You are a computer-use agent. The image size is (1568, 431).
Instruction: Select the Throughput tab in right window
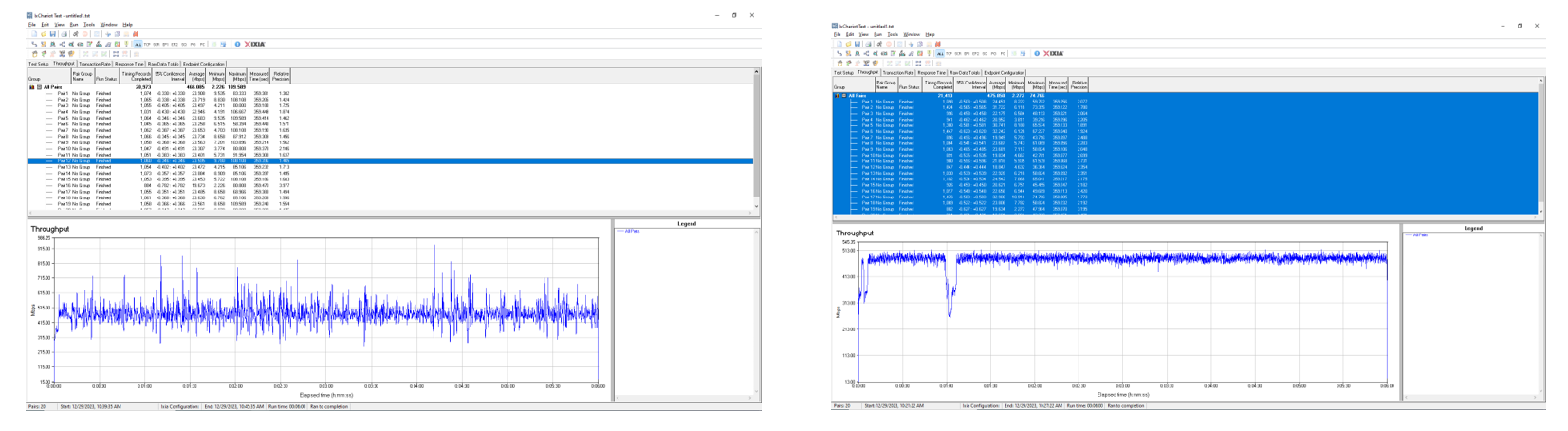868,72
